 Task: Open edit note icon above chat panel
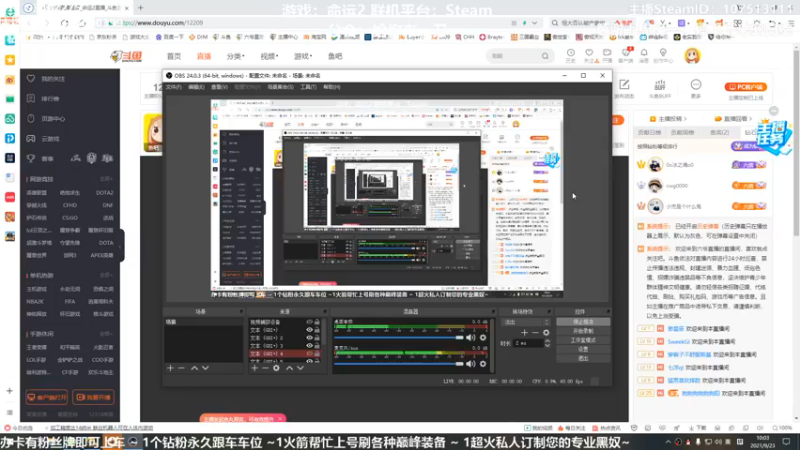624,85
